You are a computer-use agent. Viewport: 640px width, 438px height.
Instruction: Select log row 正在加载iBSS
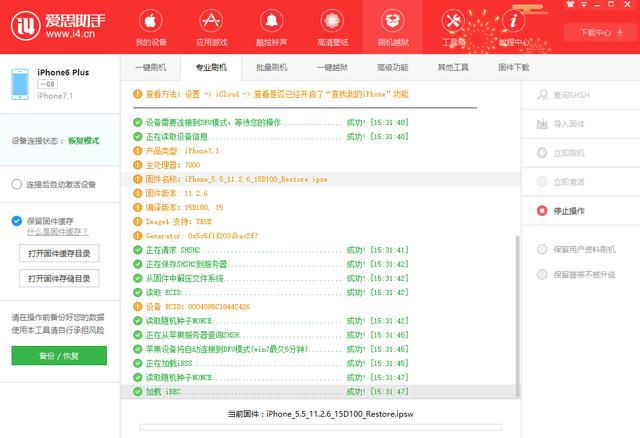(320, 363)
